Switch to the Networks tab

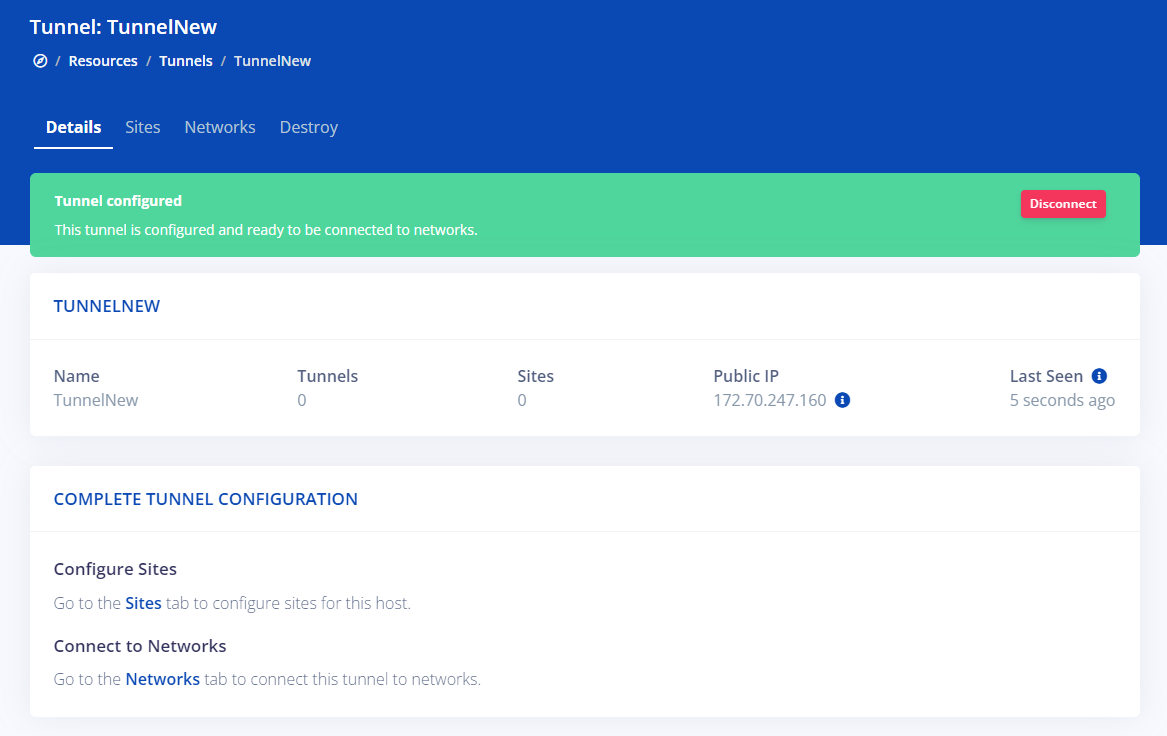click(x=220, y=127)
